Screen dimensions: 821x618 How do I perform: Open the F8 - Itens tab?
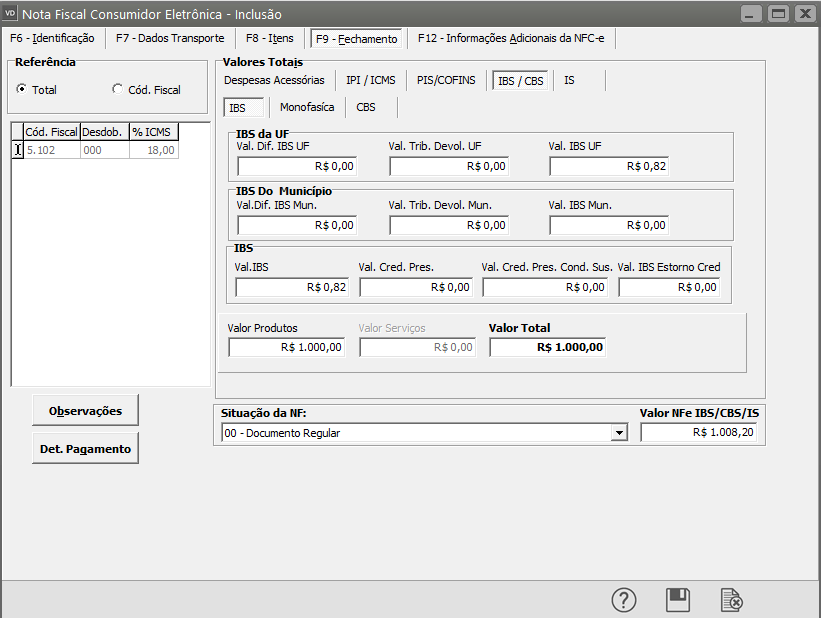point(270,39)
